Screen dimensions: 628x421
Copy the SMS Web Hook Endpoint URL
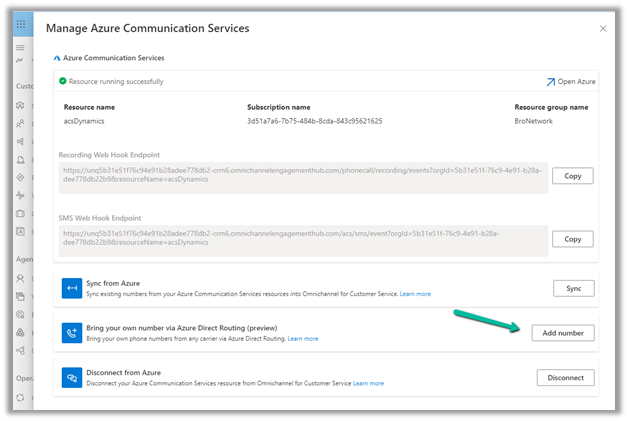point(572,239)
